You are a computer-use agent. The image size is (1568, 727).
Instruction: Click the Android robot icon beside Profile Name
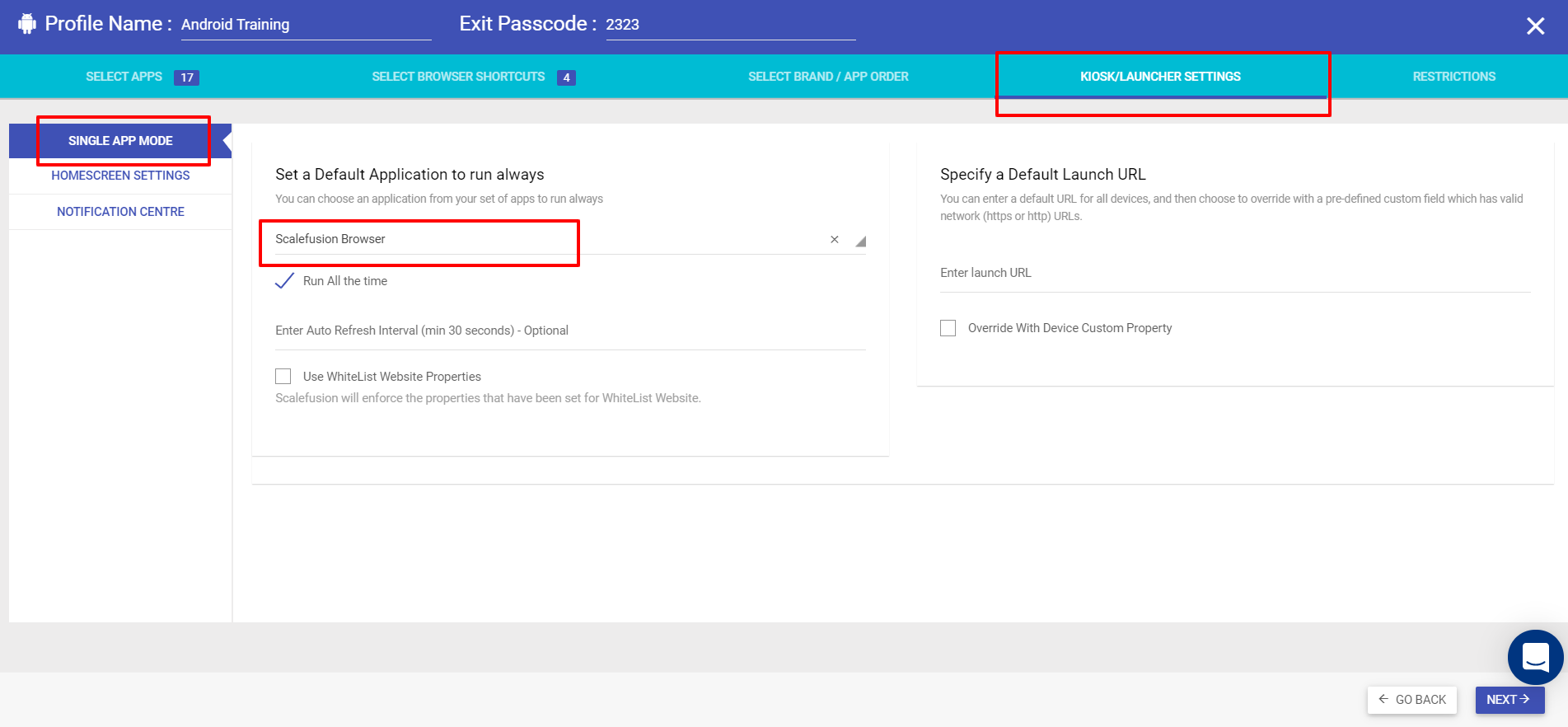click(27, 24)
